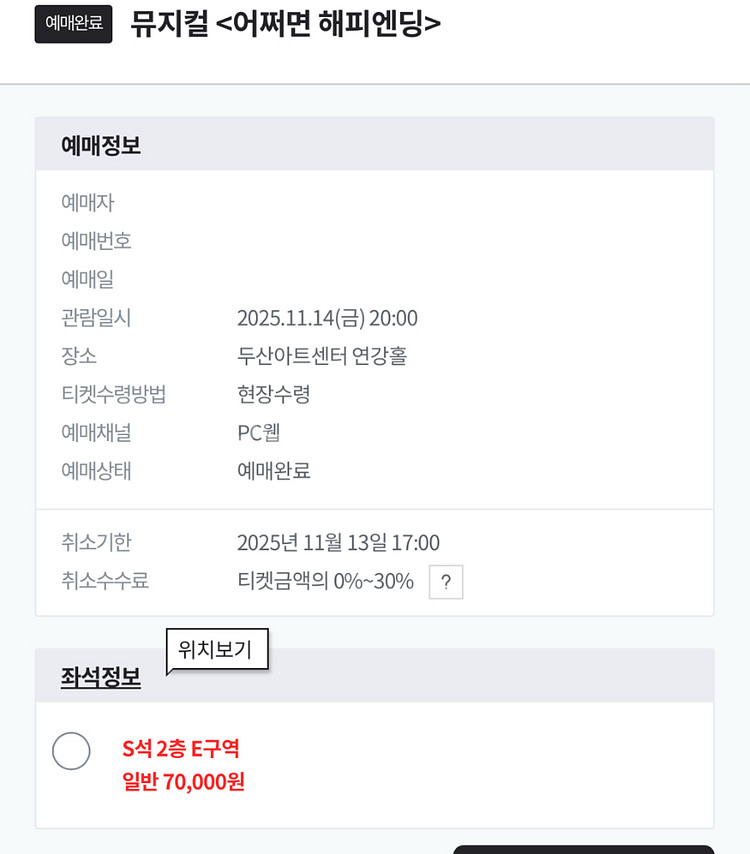Select the S석 2층 E구역 seat radio button
The image size is (750, 854).
coord(71,751)
